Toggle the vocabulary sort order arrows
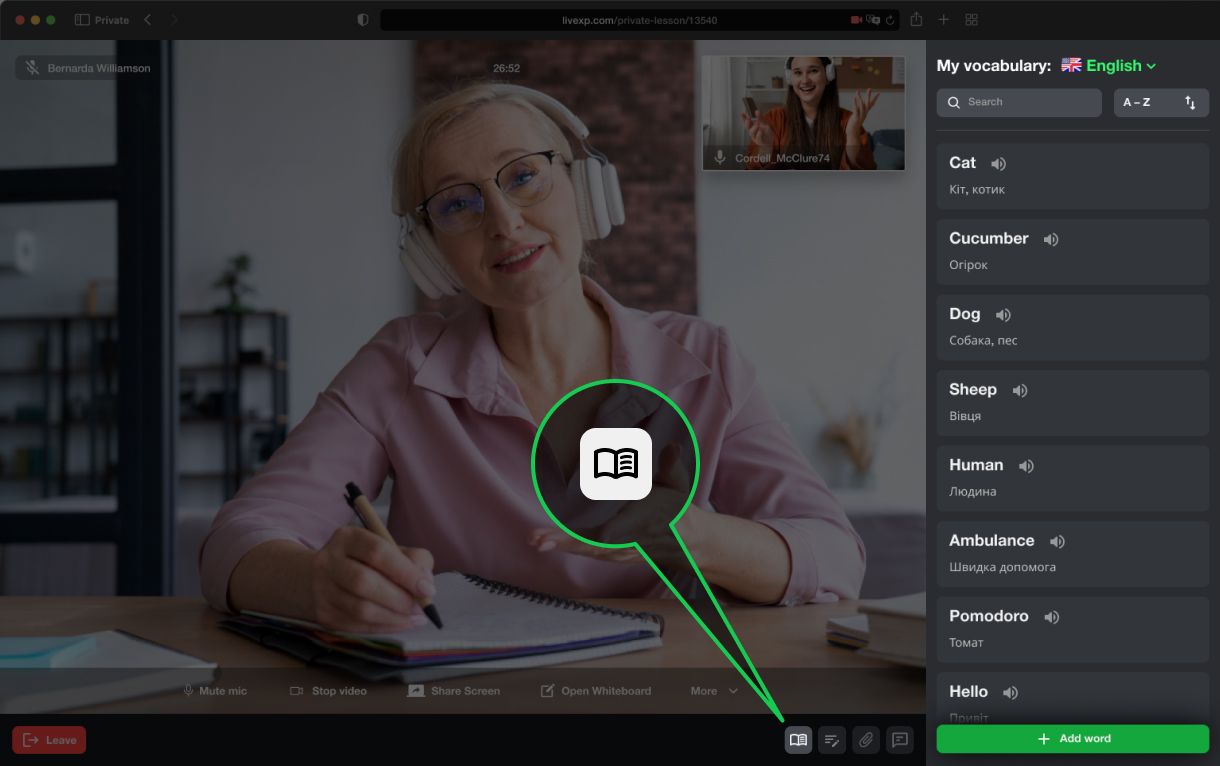Viewport: 1220px width, 766px height. (x=1190, y=103)
